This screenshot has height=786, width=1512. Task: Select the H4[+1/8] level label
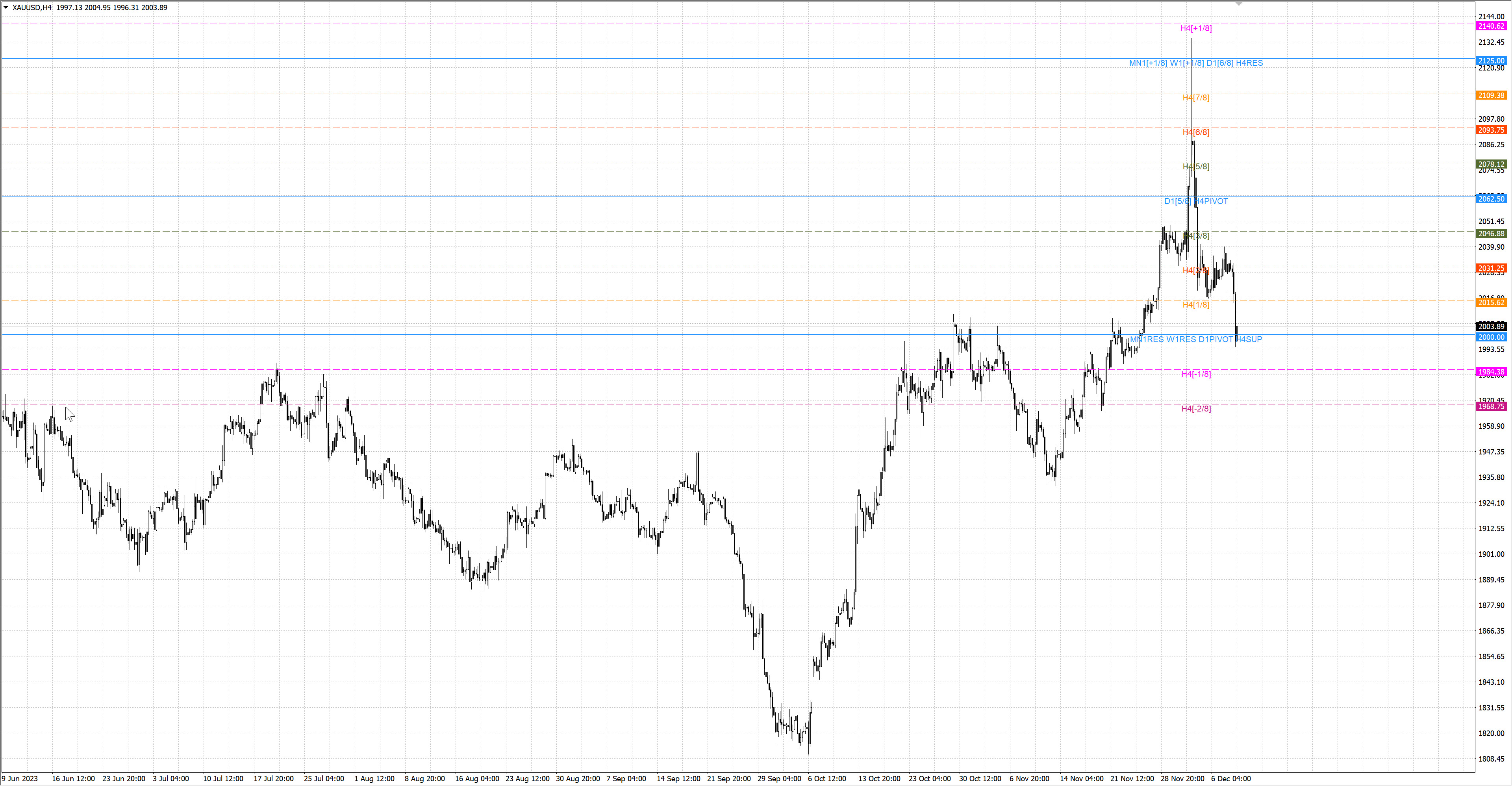click(1196, 28)
